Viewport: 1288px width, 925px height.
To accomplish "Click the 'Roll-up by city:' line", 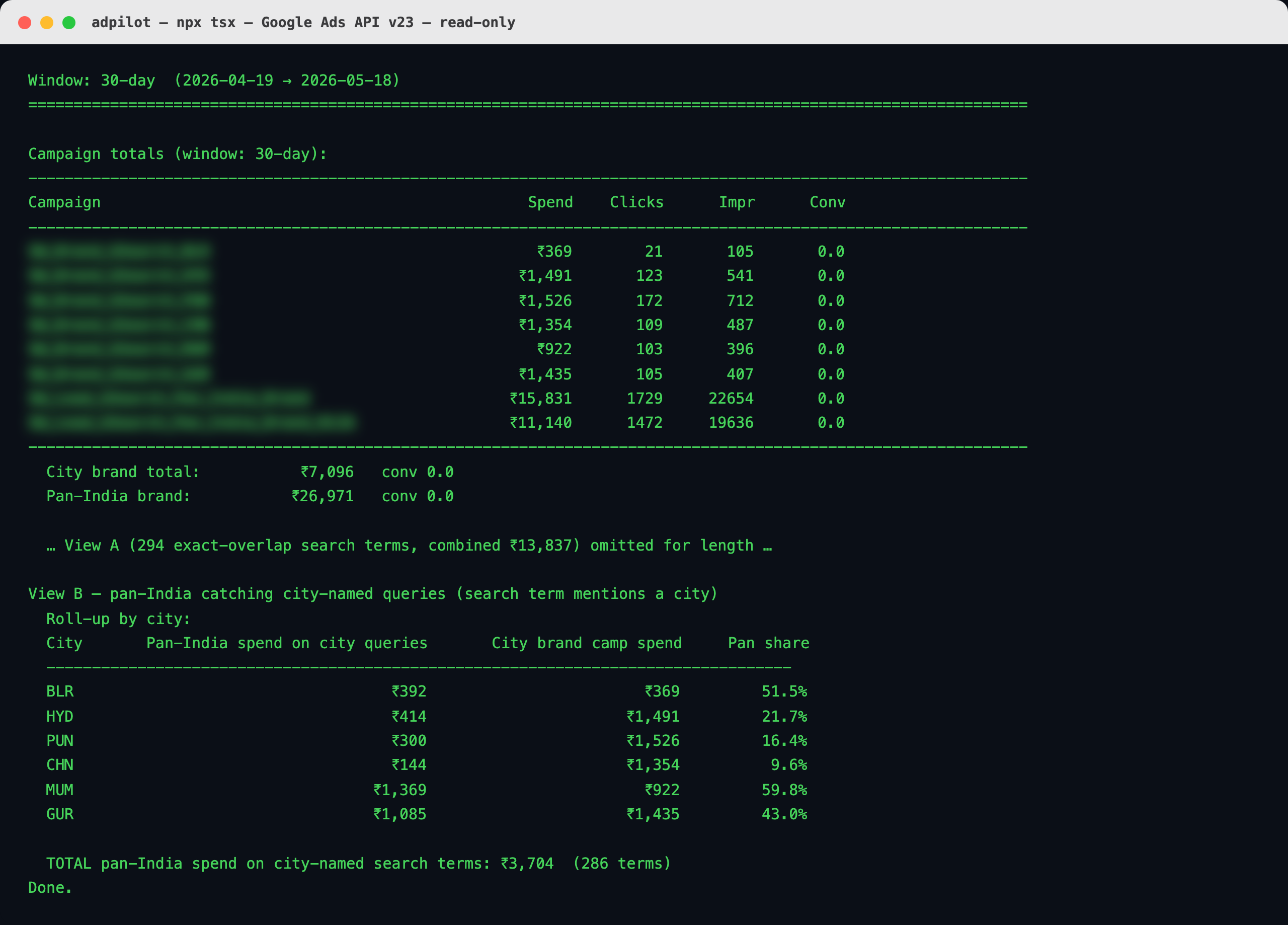I will pos(118,619).
